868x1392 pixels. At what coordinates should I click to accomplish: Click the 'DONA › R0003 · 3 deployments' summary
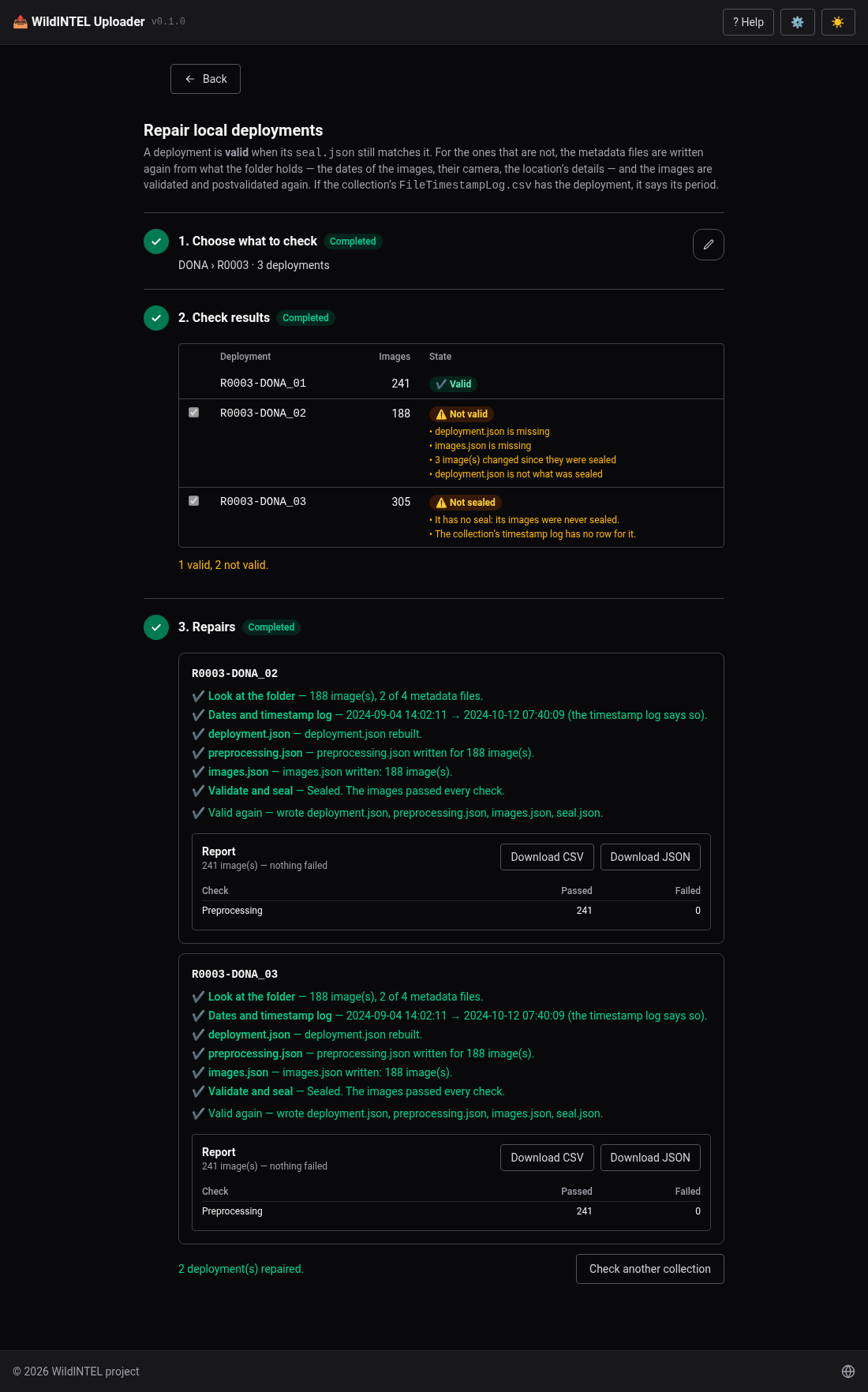254,265
